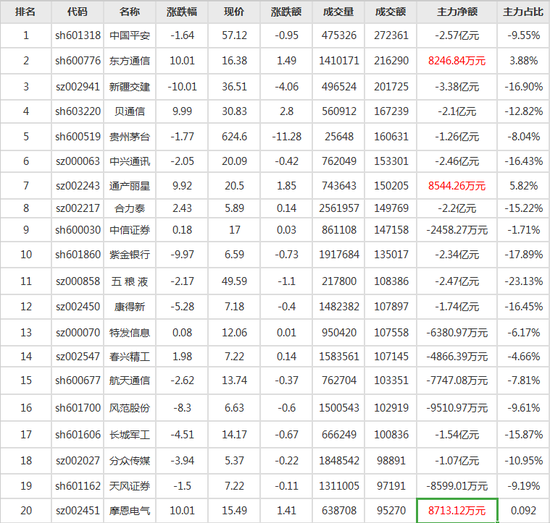Select stock name 长城军工
550x523 pixels.
click(x=129, y=435)
